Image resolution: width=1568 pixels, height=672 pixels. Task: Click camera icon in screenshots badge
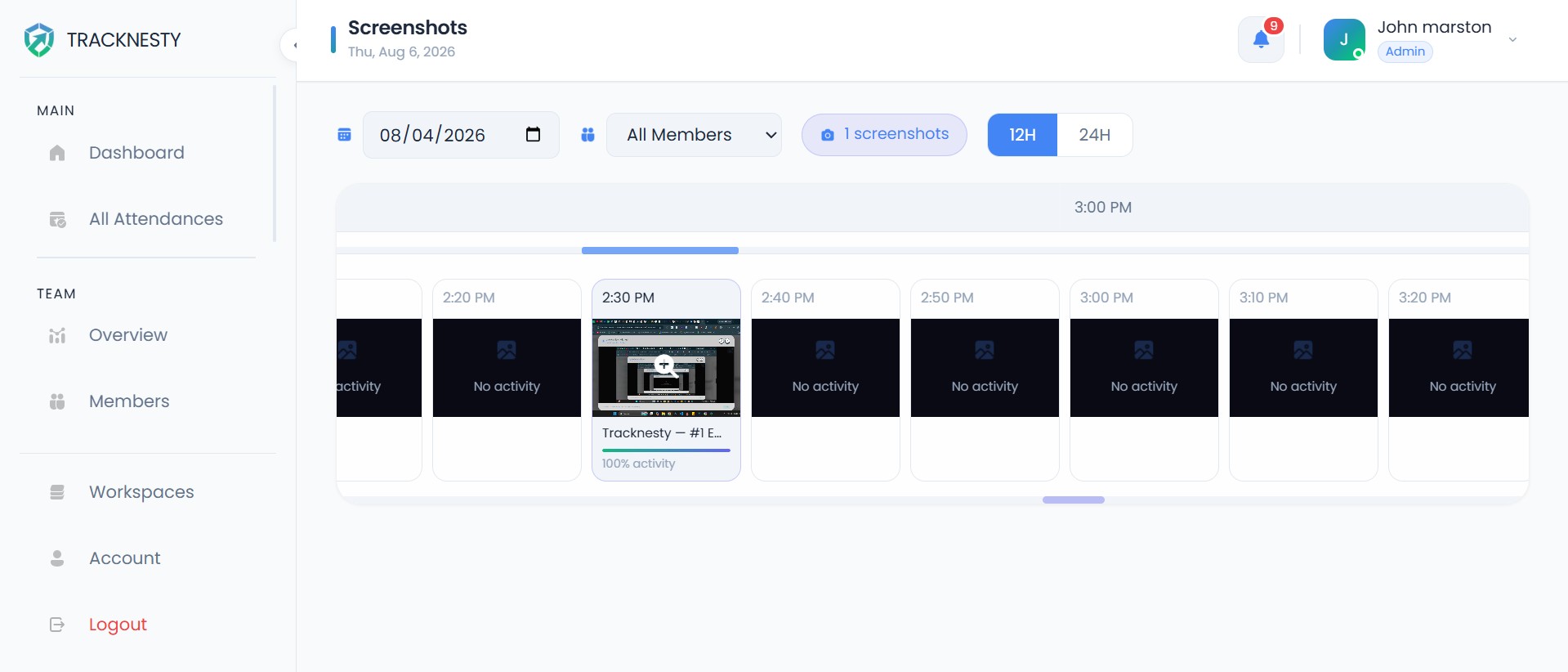[x=828, y=135]
